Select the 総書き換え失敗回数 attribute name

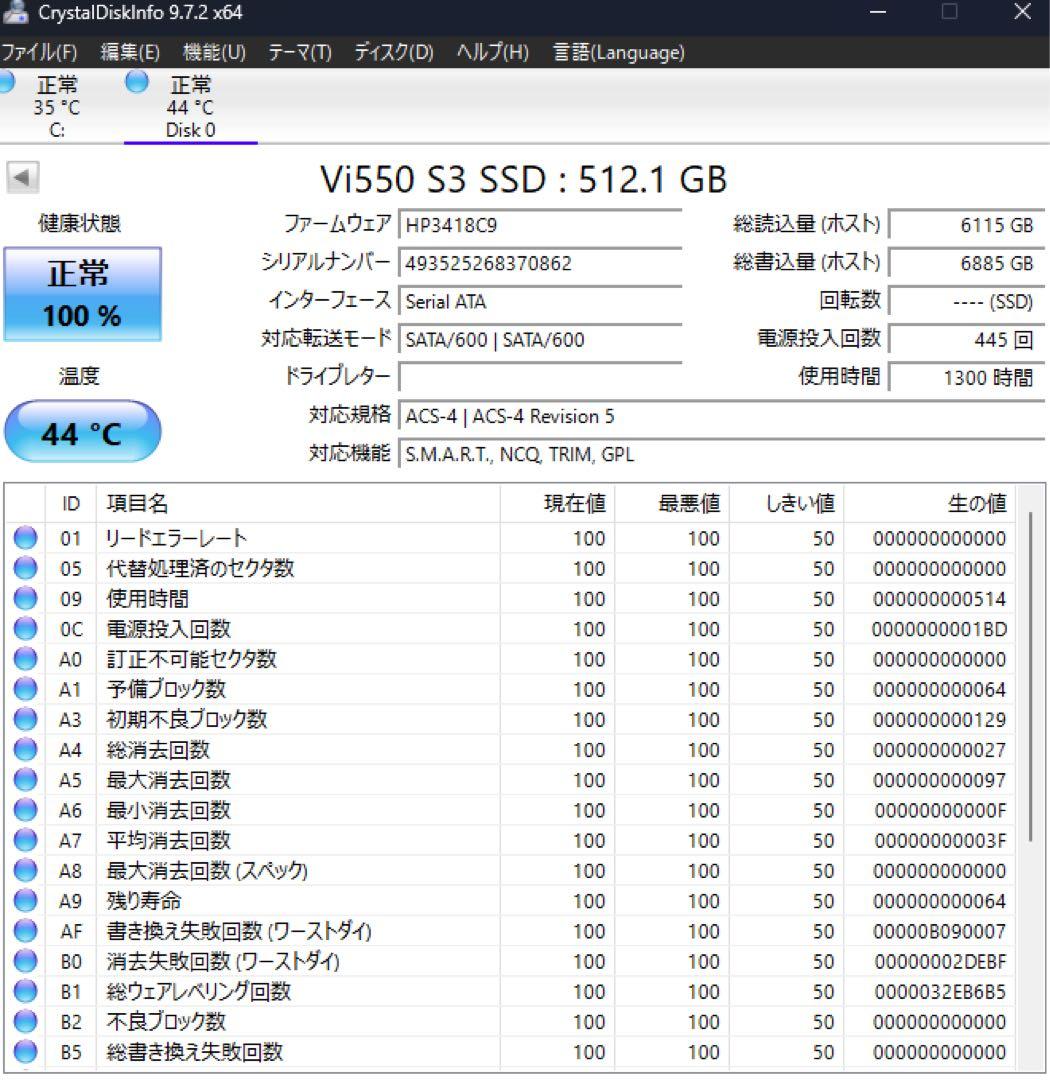click(194, 1052)
